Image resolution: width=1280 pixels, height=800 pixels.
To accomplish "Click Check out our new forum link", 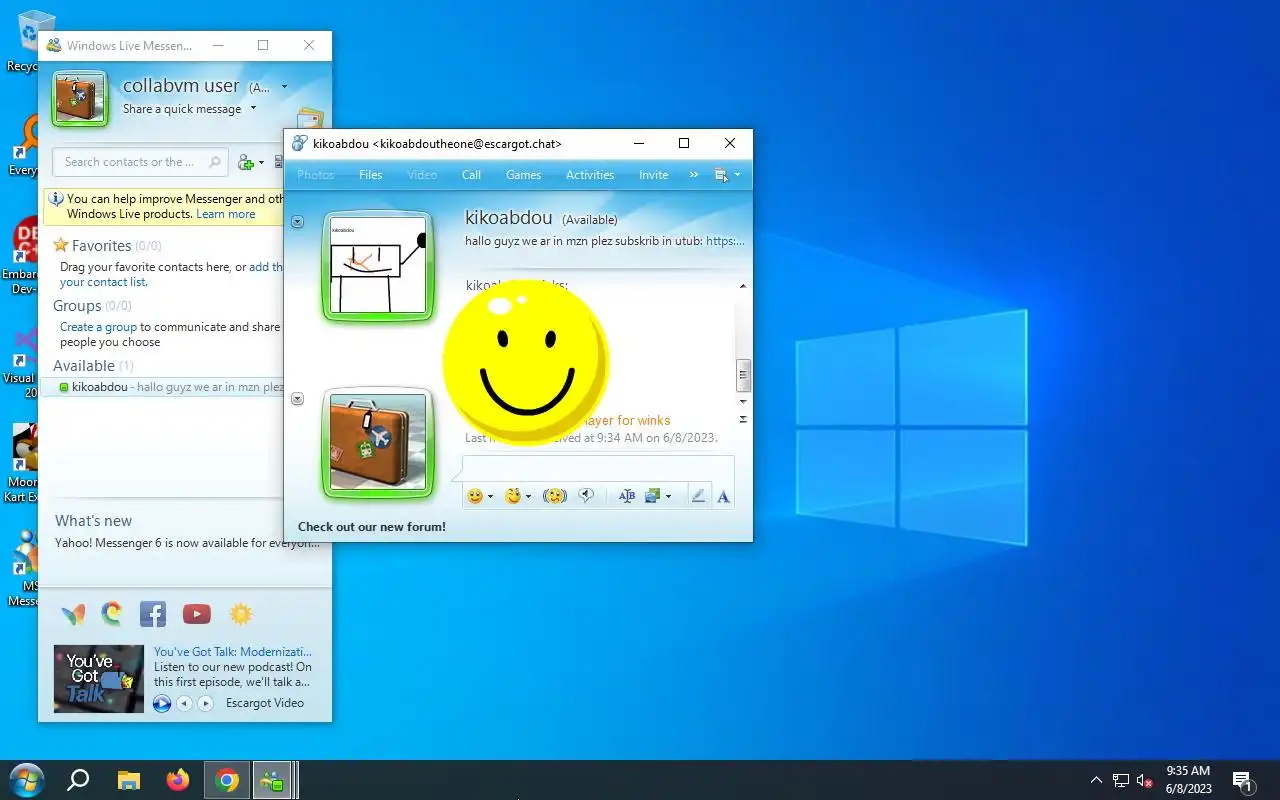I will (372, 527).
